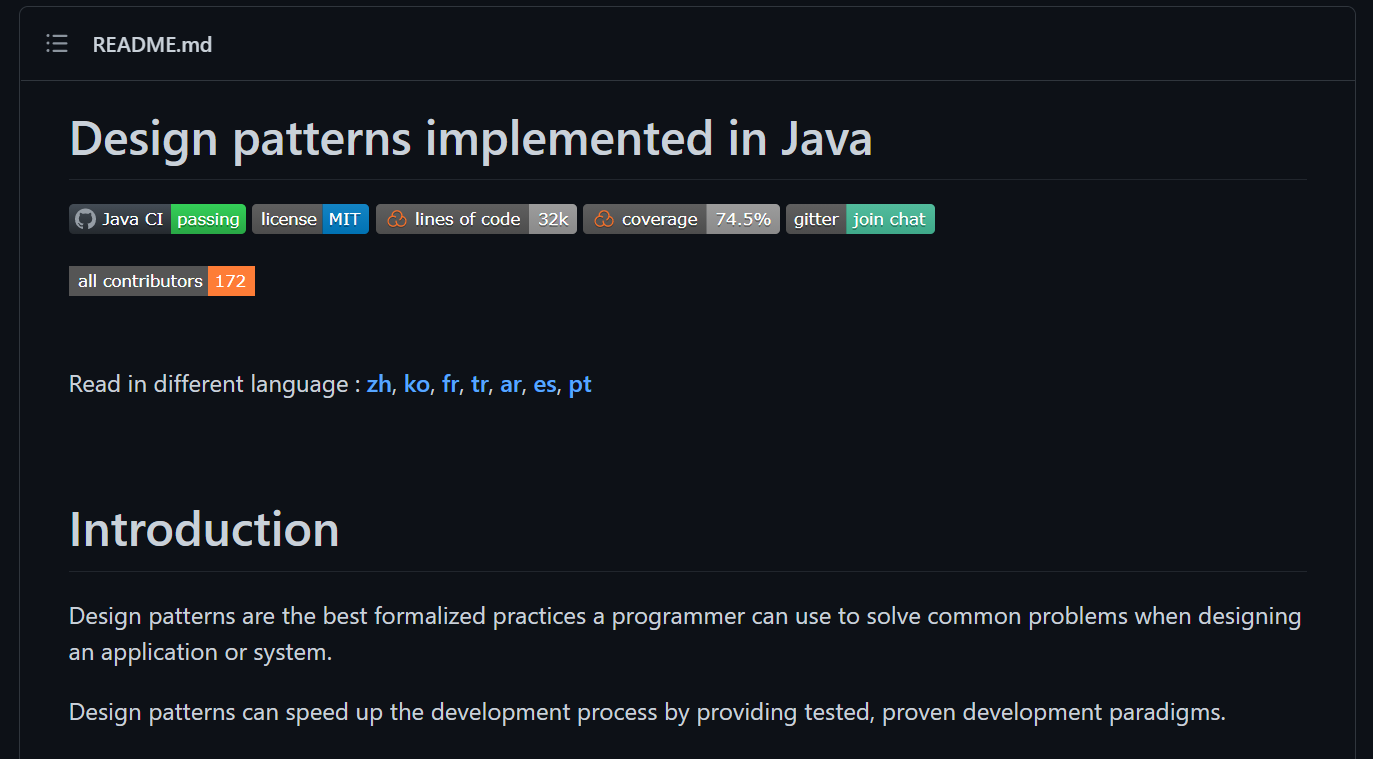Click the SonarCloud icon on coverage badge
Screen dimensions: 1373x759
pyautogui.click(x=604, y=219)
